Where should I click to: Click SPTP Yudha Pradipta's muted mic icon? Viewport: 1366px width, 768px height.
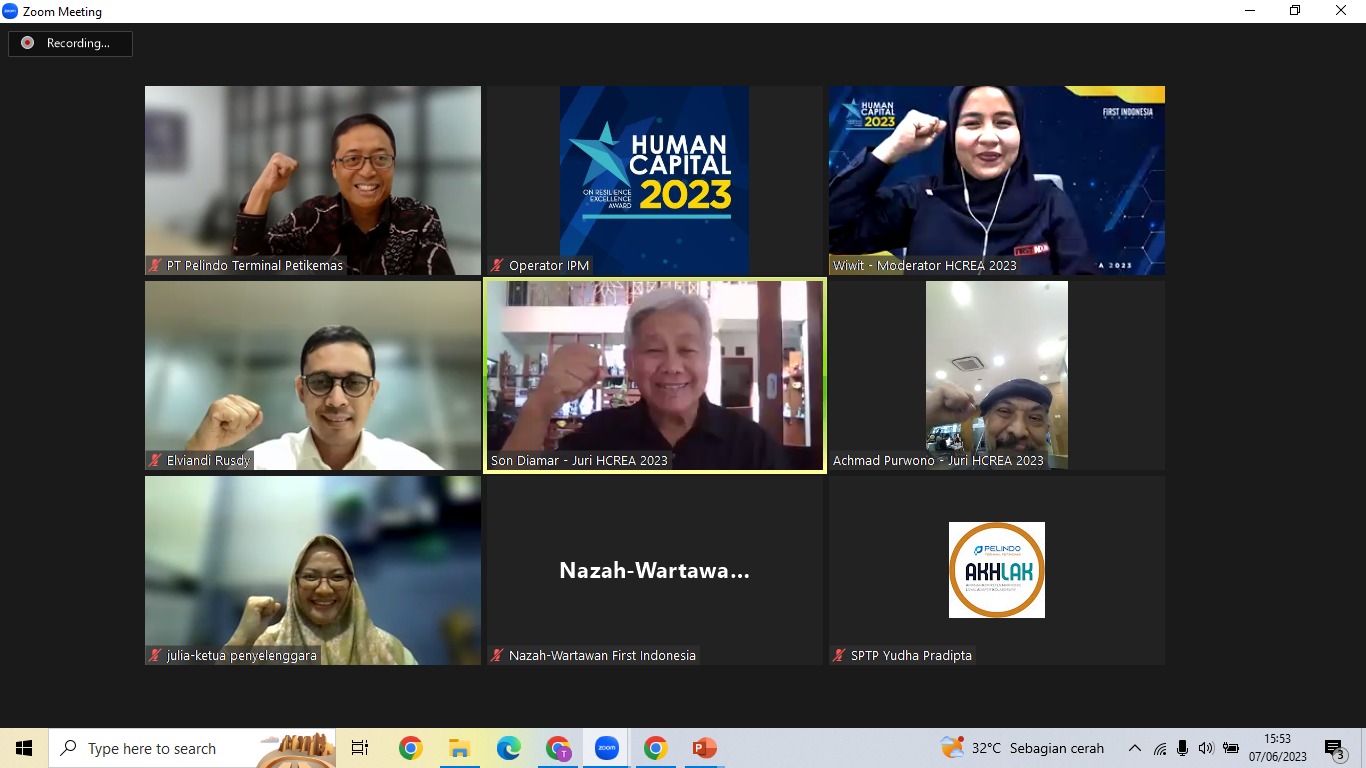click(x=839, y=656)
